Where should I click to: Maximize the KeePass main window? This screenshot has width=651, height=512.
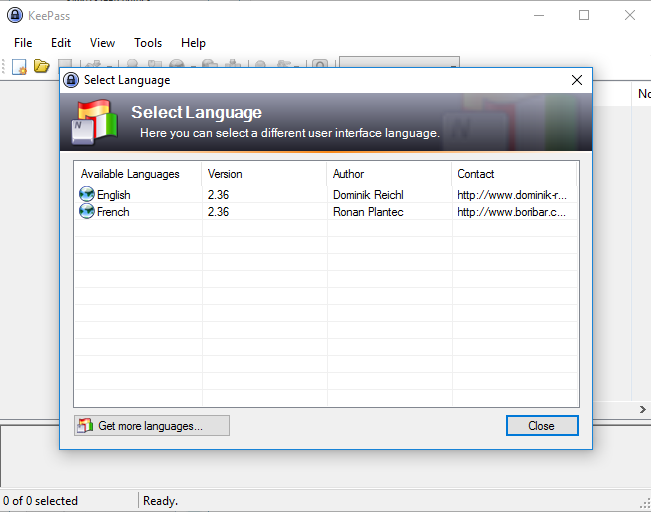584,15
